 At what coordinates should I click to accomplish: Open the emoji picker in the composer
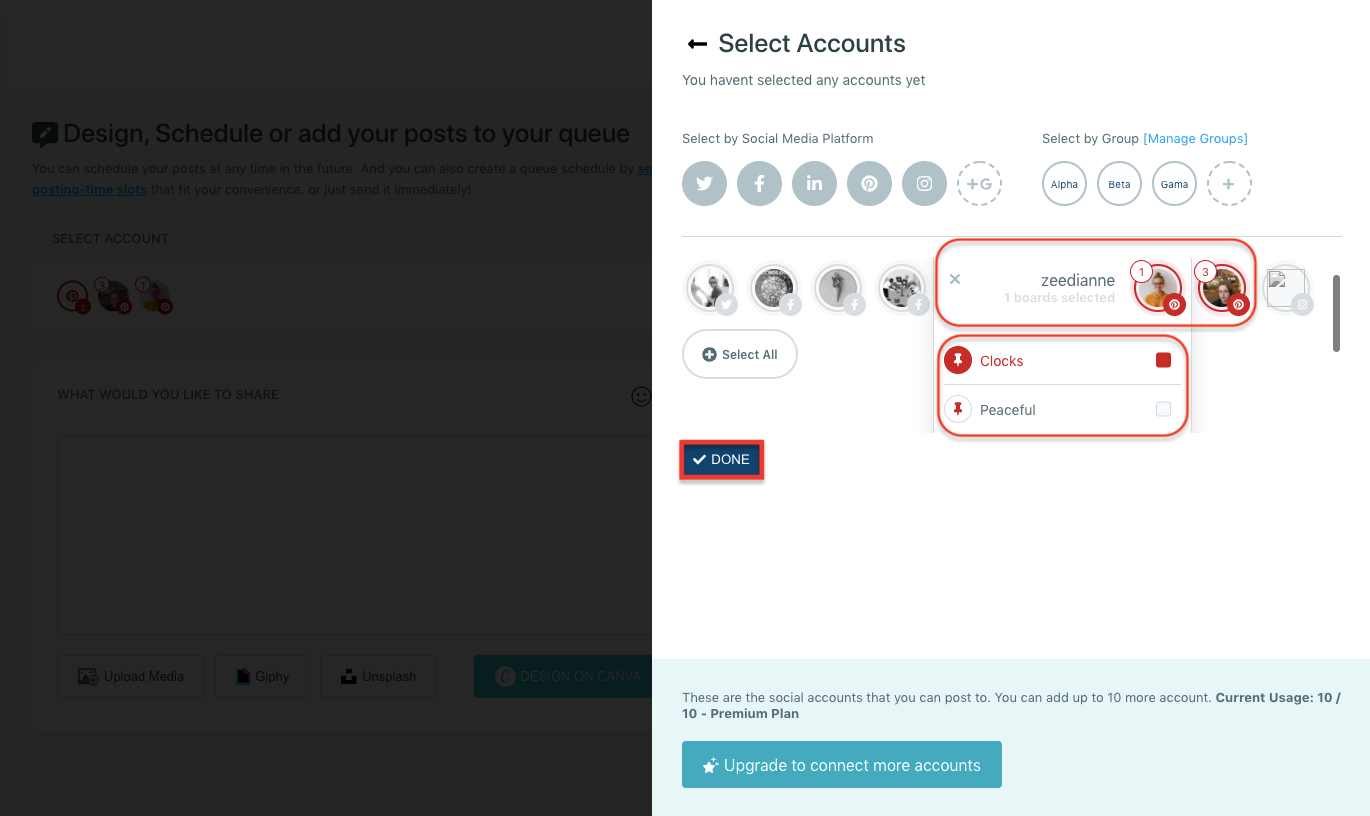tap(640, 397)
